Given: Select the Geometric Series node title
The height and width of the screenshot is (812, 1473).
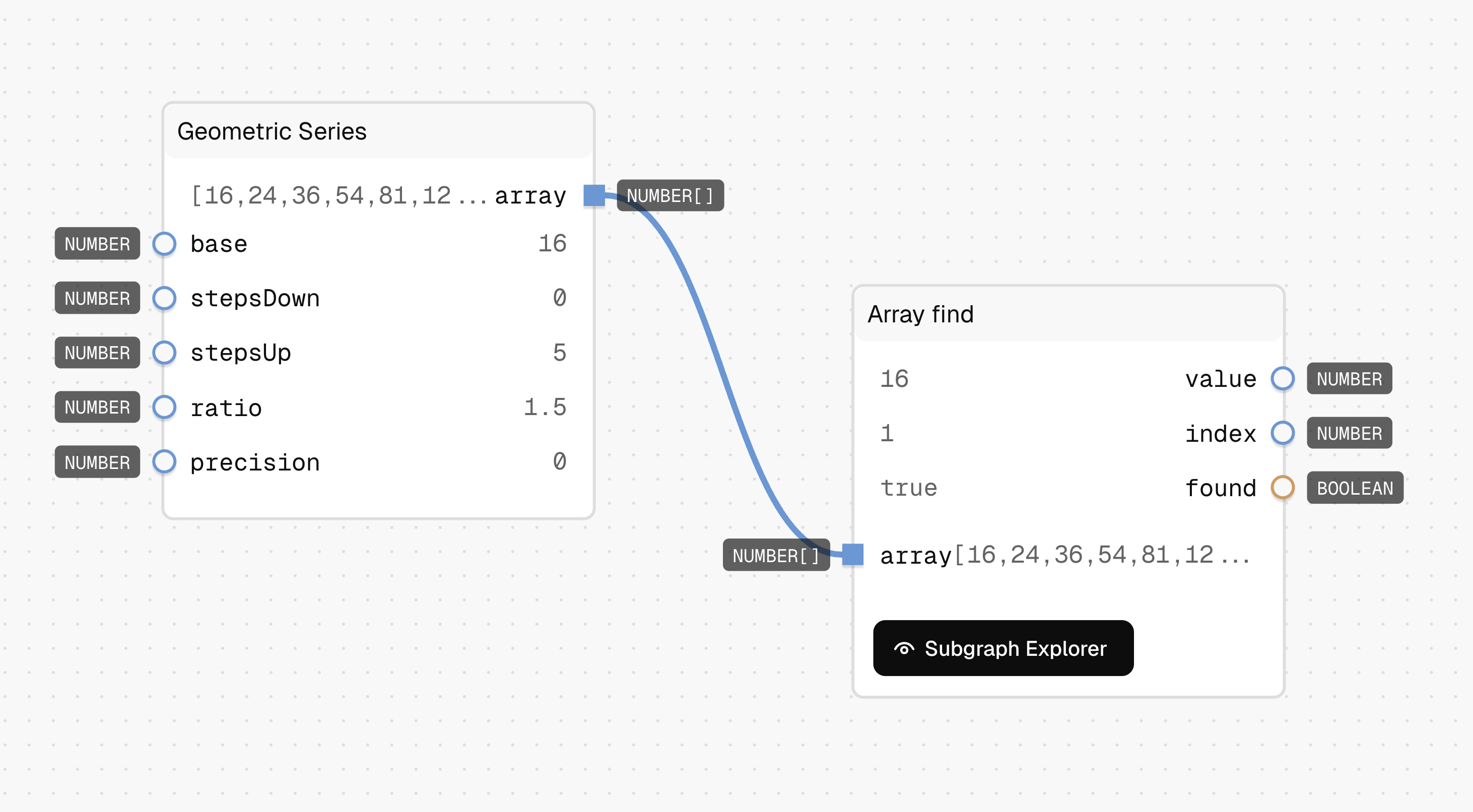Looking at the screenshot, I should coord(272,131).
